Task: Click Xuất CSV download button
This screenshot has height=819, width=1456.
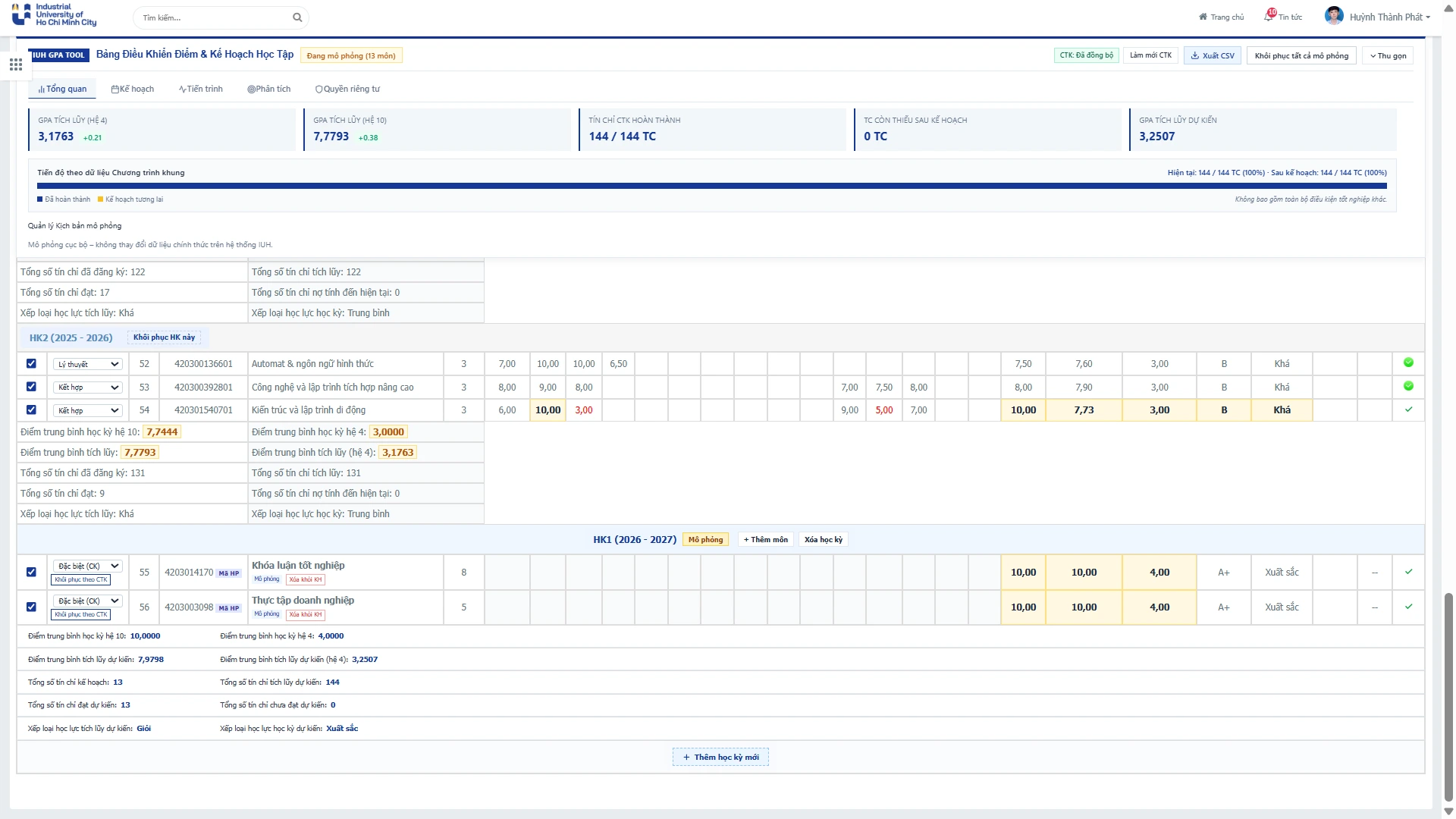Action: point(1212,55)
